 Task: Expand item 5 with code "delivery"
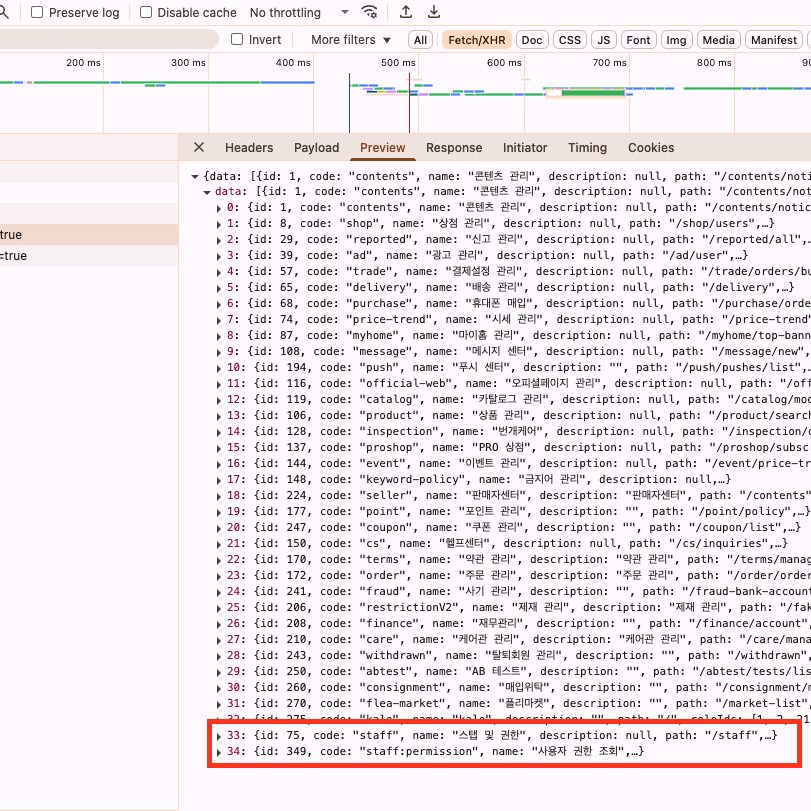(219, 288)
